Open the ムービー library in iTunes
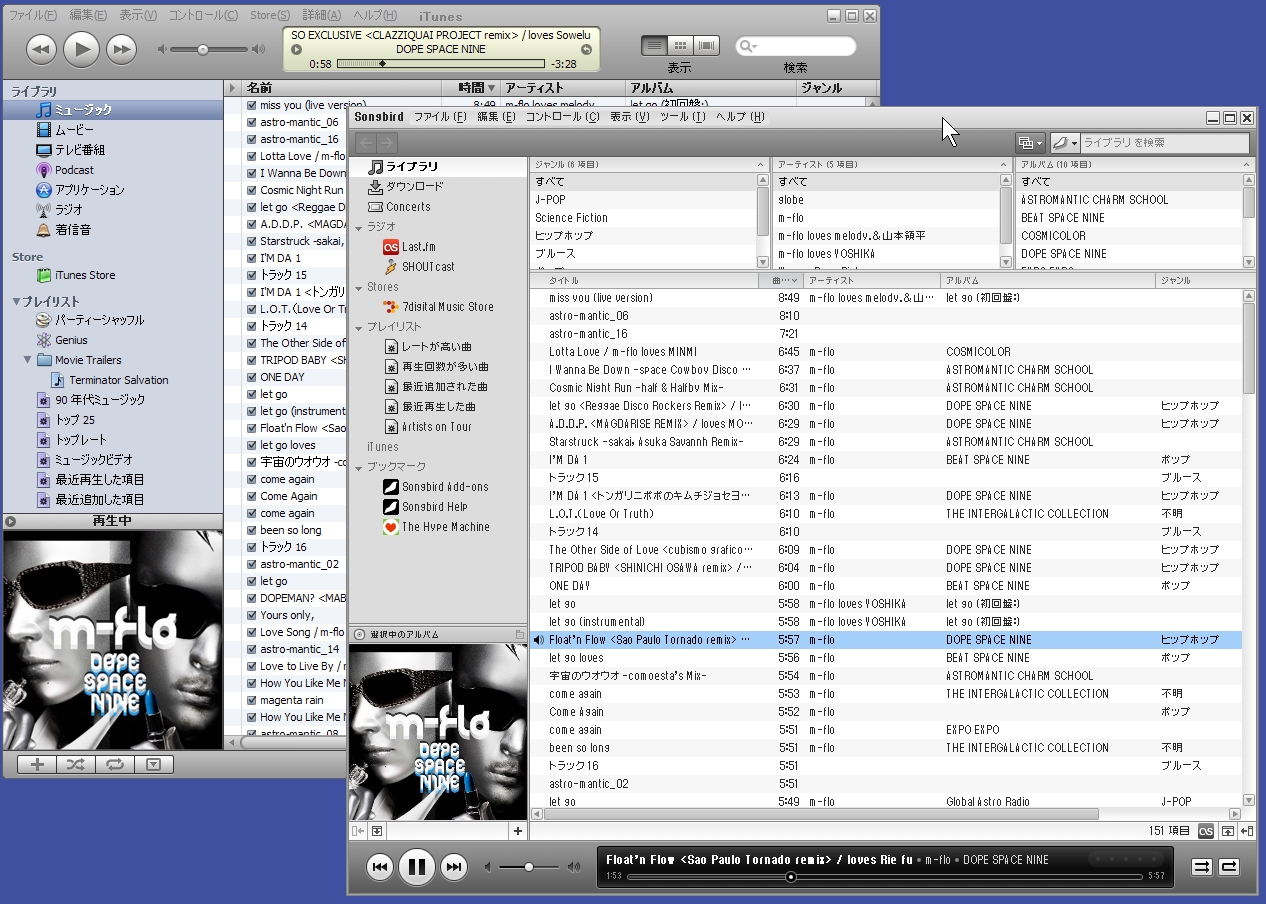 [73, 130]
